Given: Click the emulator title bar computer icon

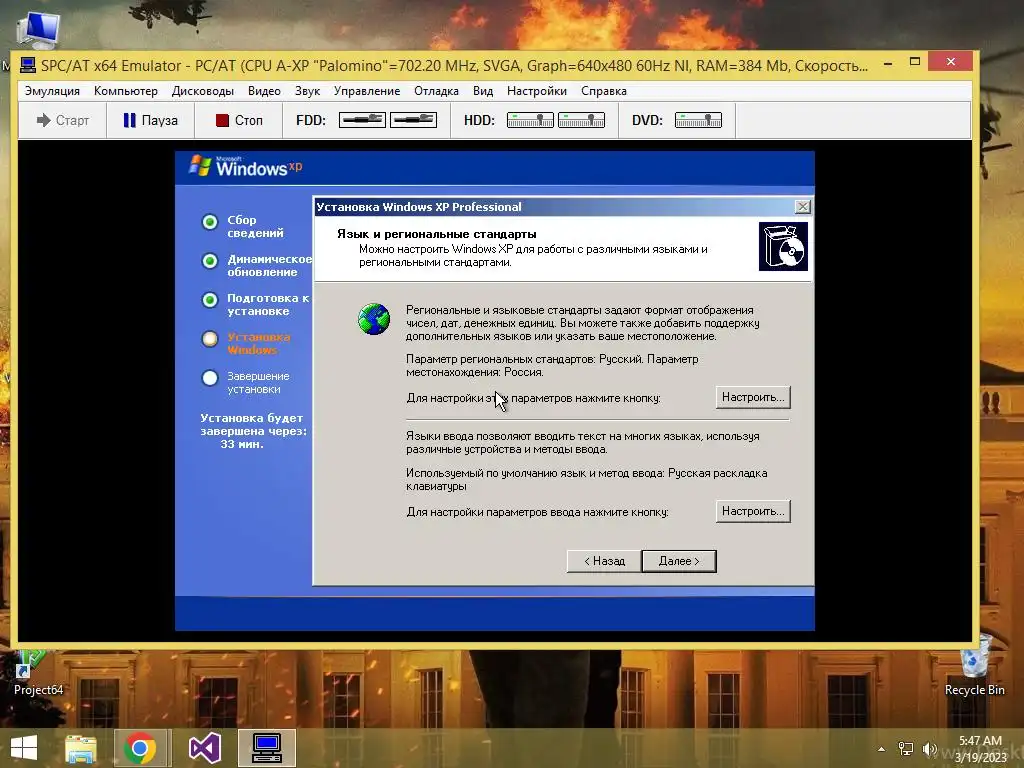Looking at the screenshot, I should pyautogui.click(x=27, y=65).
